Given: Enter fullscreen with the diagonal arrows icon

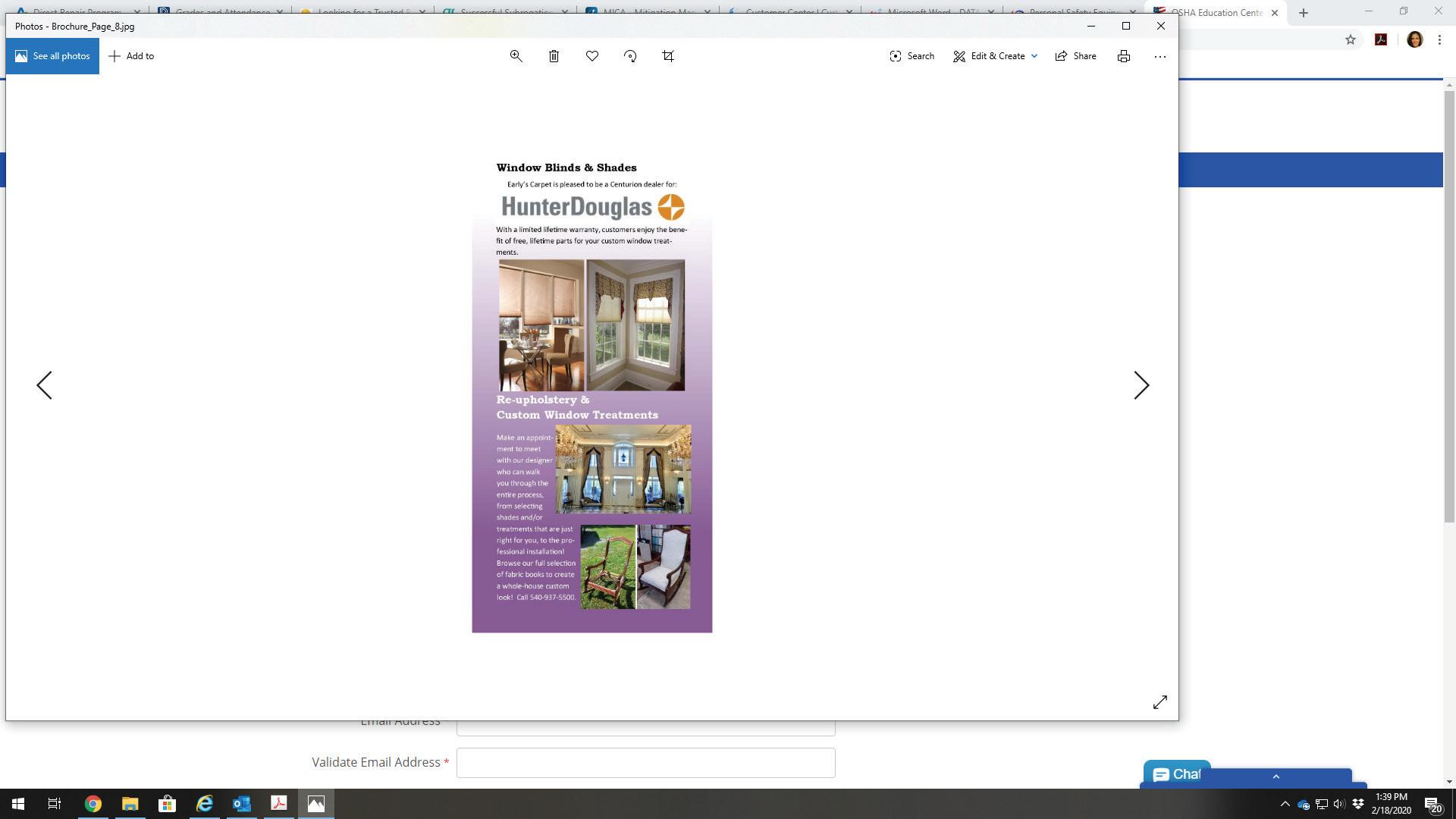Looking at the screenshot, I should [x=1159, y=702].
